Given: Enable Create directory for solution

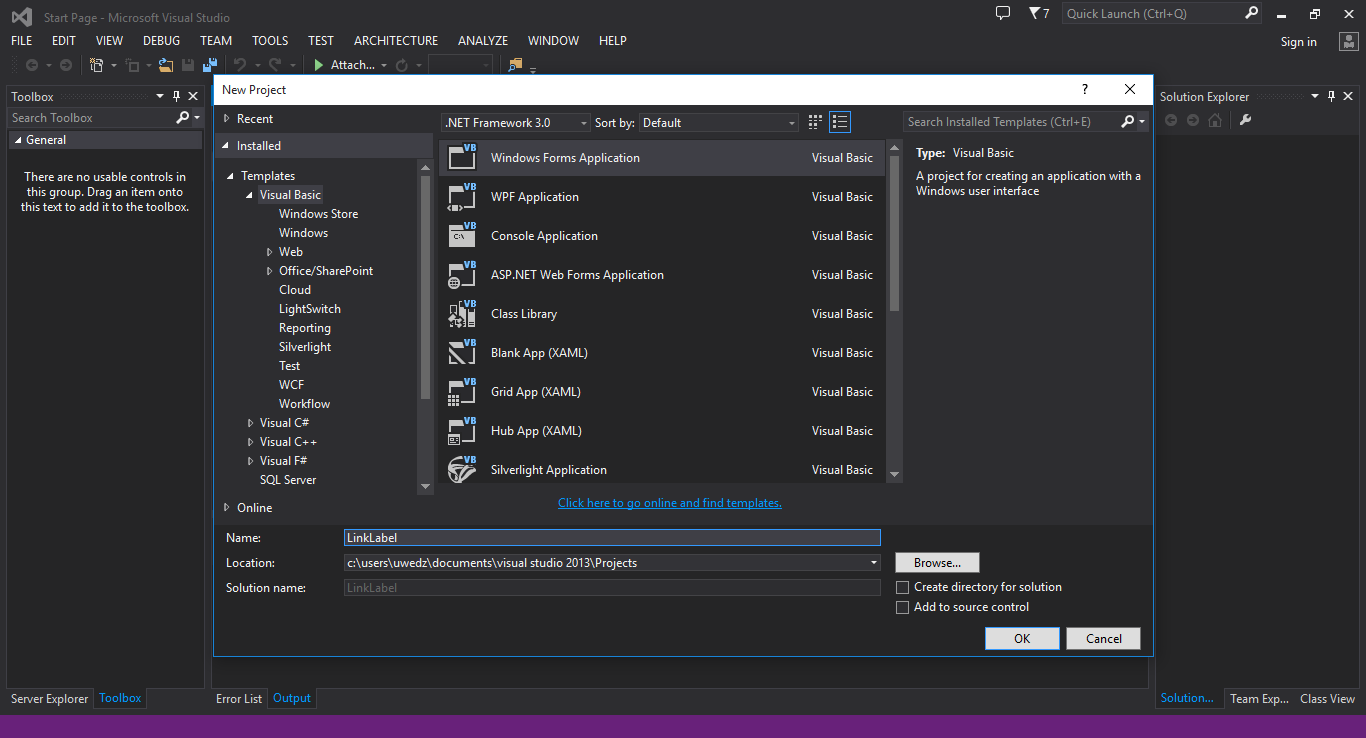Looking at the screenshot, I should tap(902, 587).
